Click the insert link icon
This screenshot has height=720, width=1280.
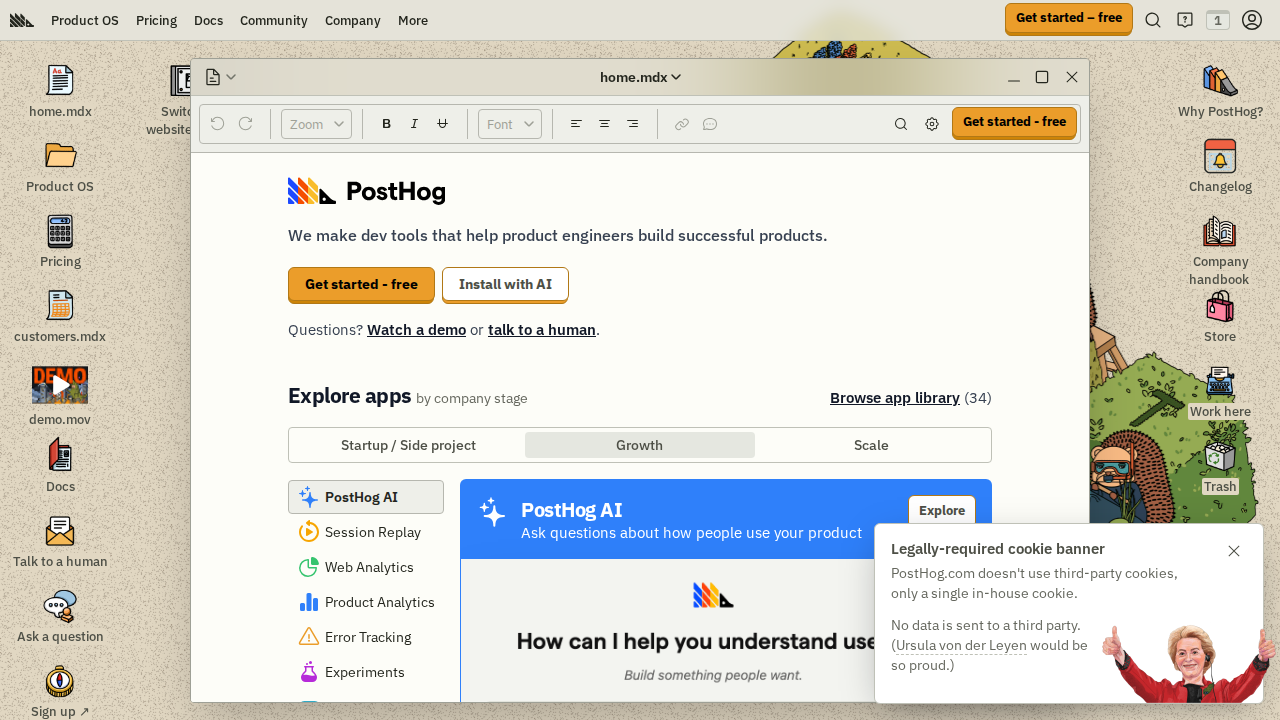tap(682, 124)
